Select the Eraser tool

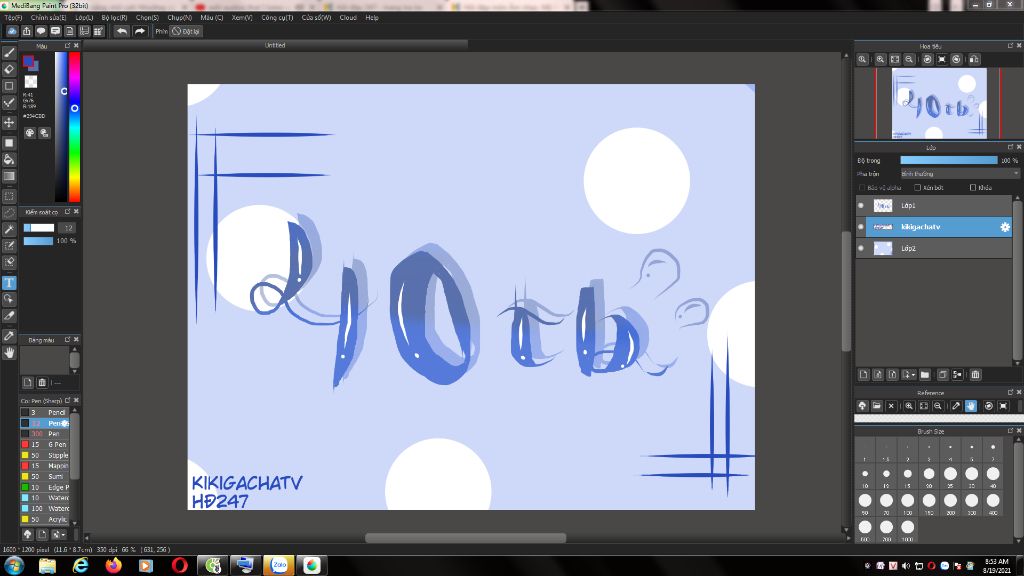[9, 69]
